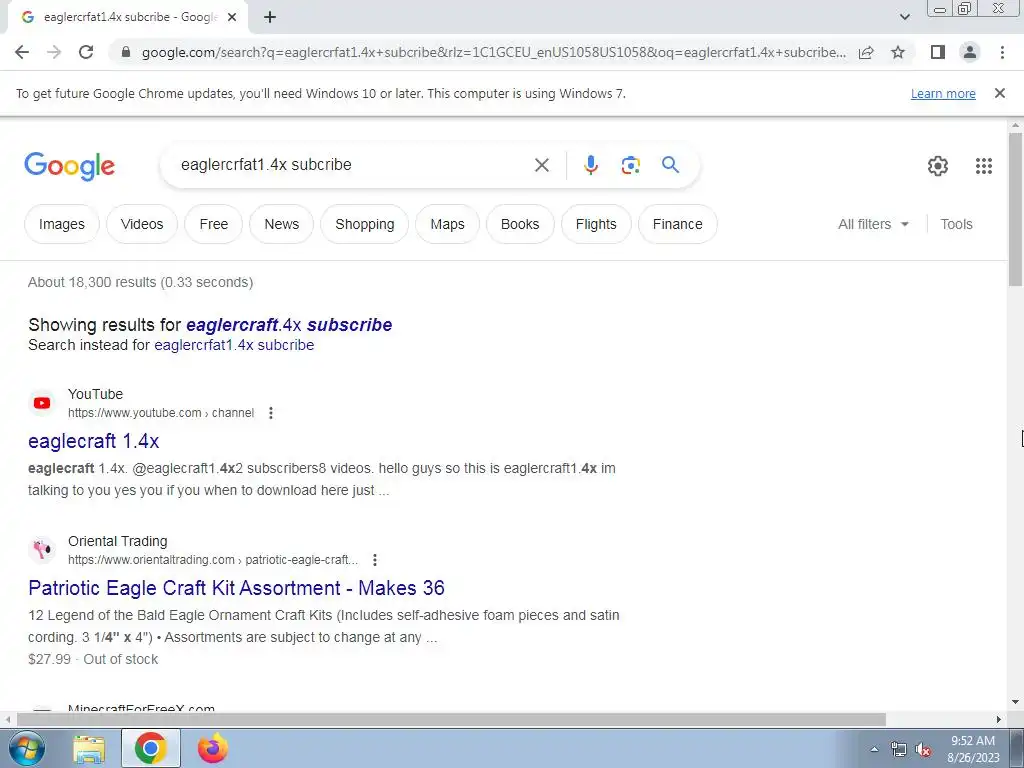This screenshot has height=768, width=1024.
Task: Click into the Google search field
Action: (x=353, y=165)
